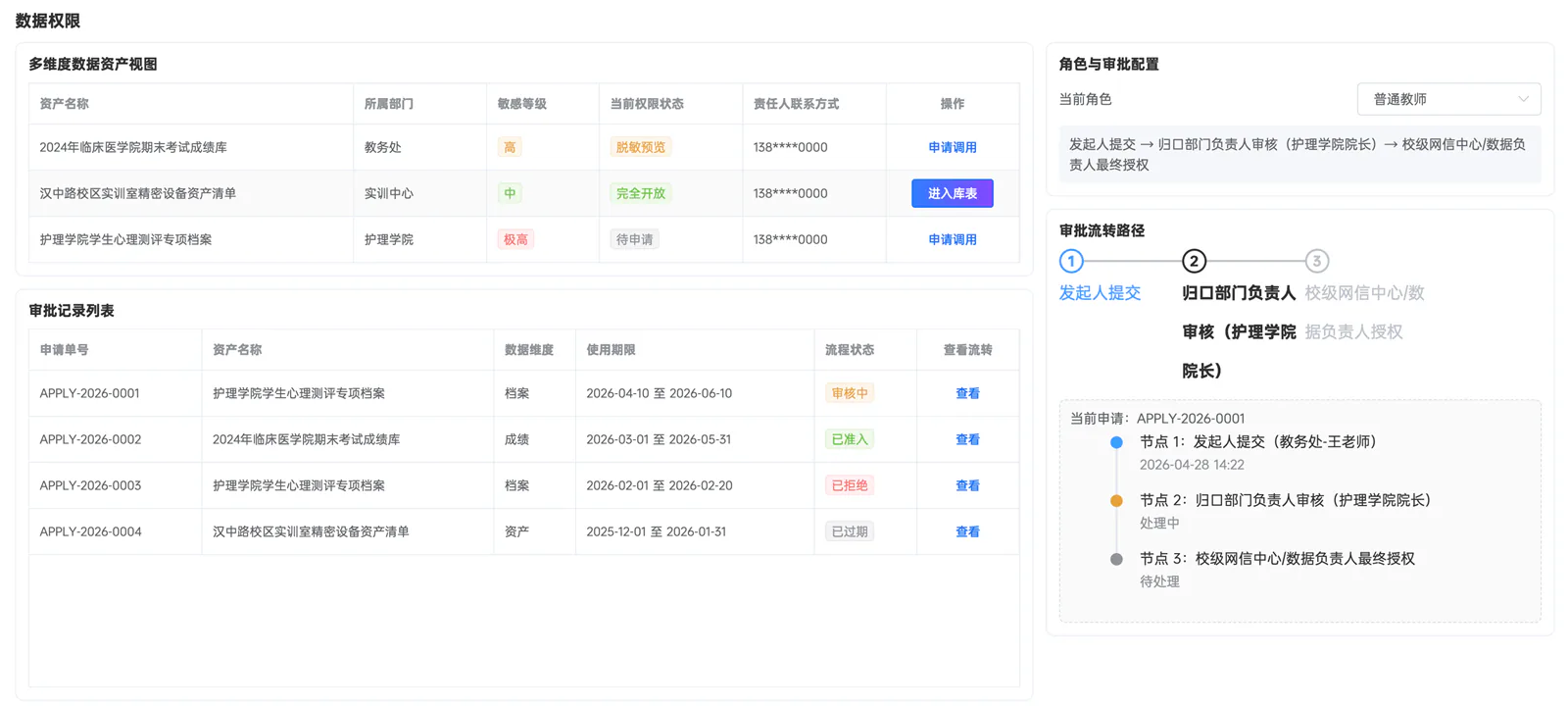The height and width of the screenshot is (706, 1568).
Task: Click 查看 for APPLY-2026-0002
Action: click(967, 439)
